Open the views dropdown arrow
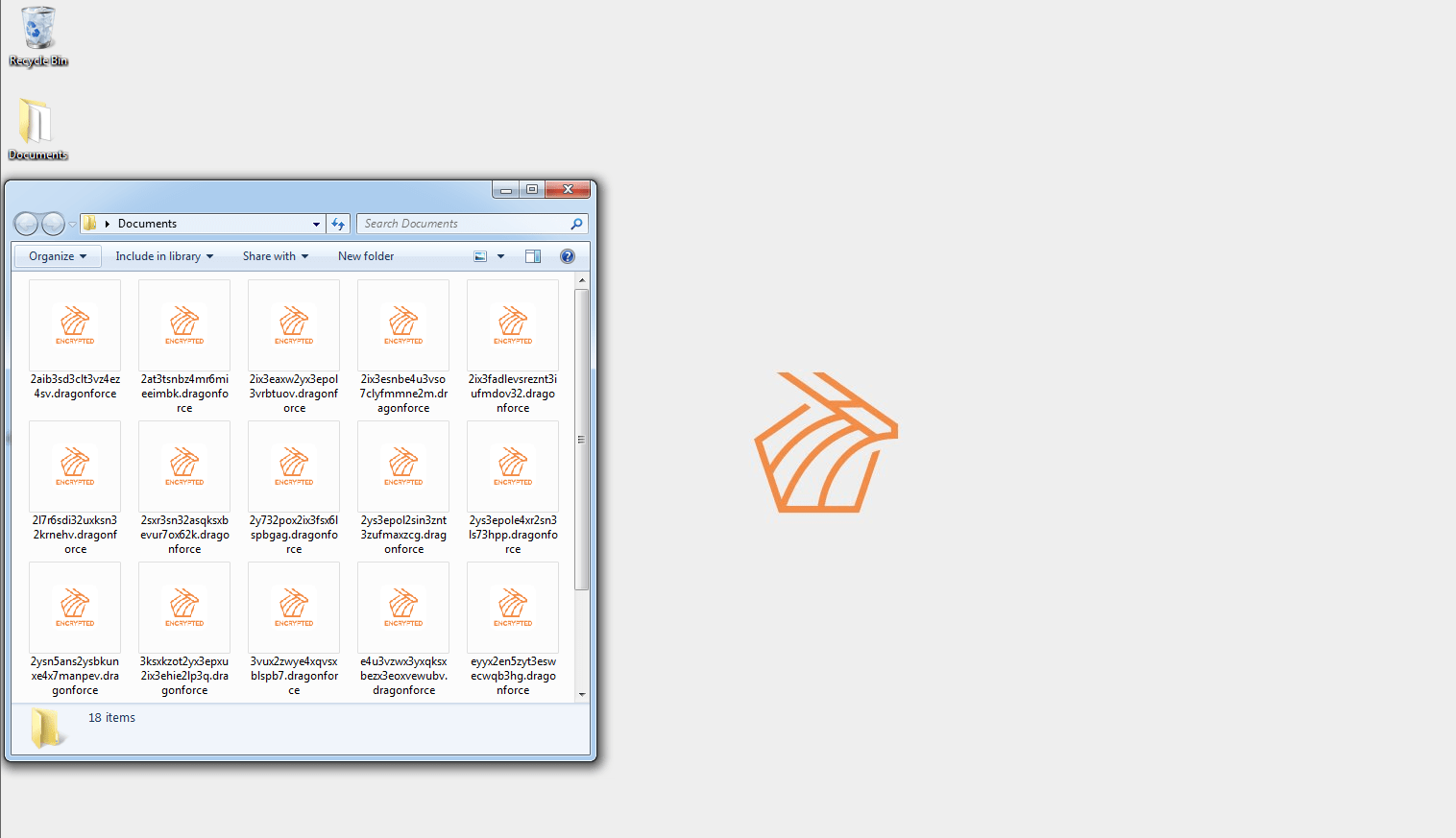1456x838 pixels. [500, 255]
